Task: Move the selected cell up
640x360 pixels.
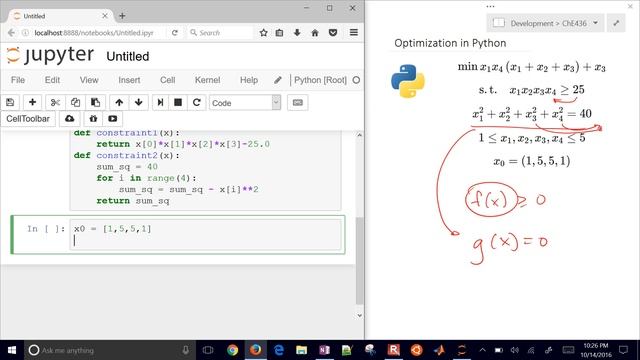Action: [119, 102]
